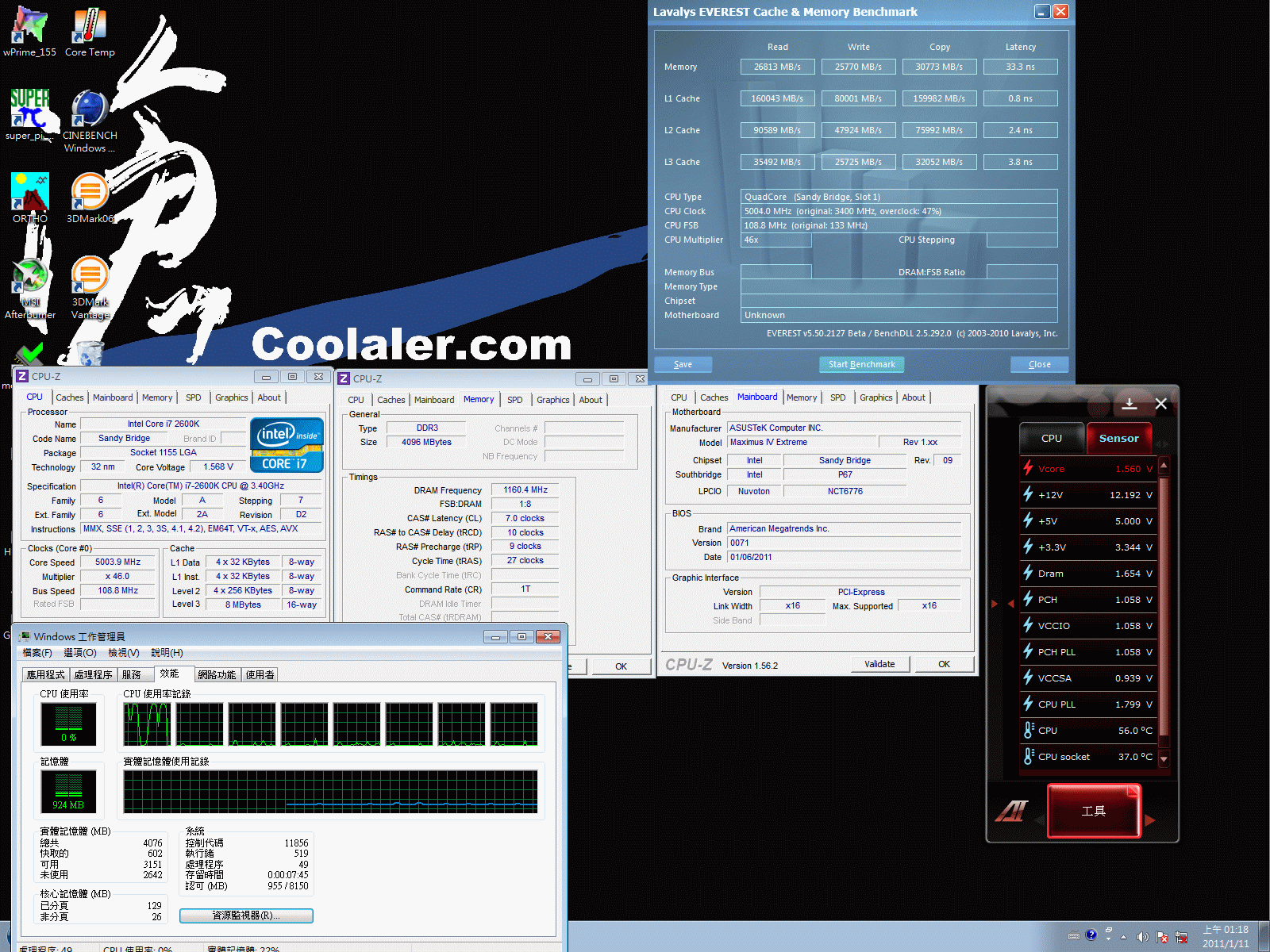The height and width of the screenshot is (952, 1270).
Task: Open Graphics tab in right CPU-Z window
Action: (x=876, y=397)
